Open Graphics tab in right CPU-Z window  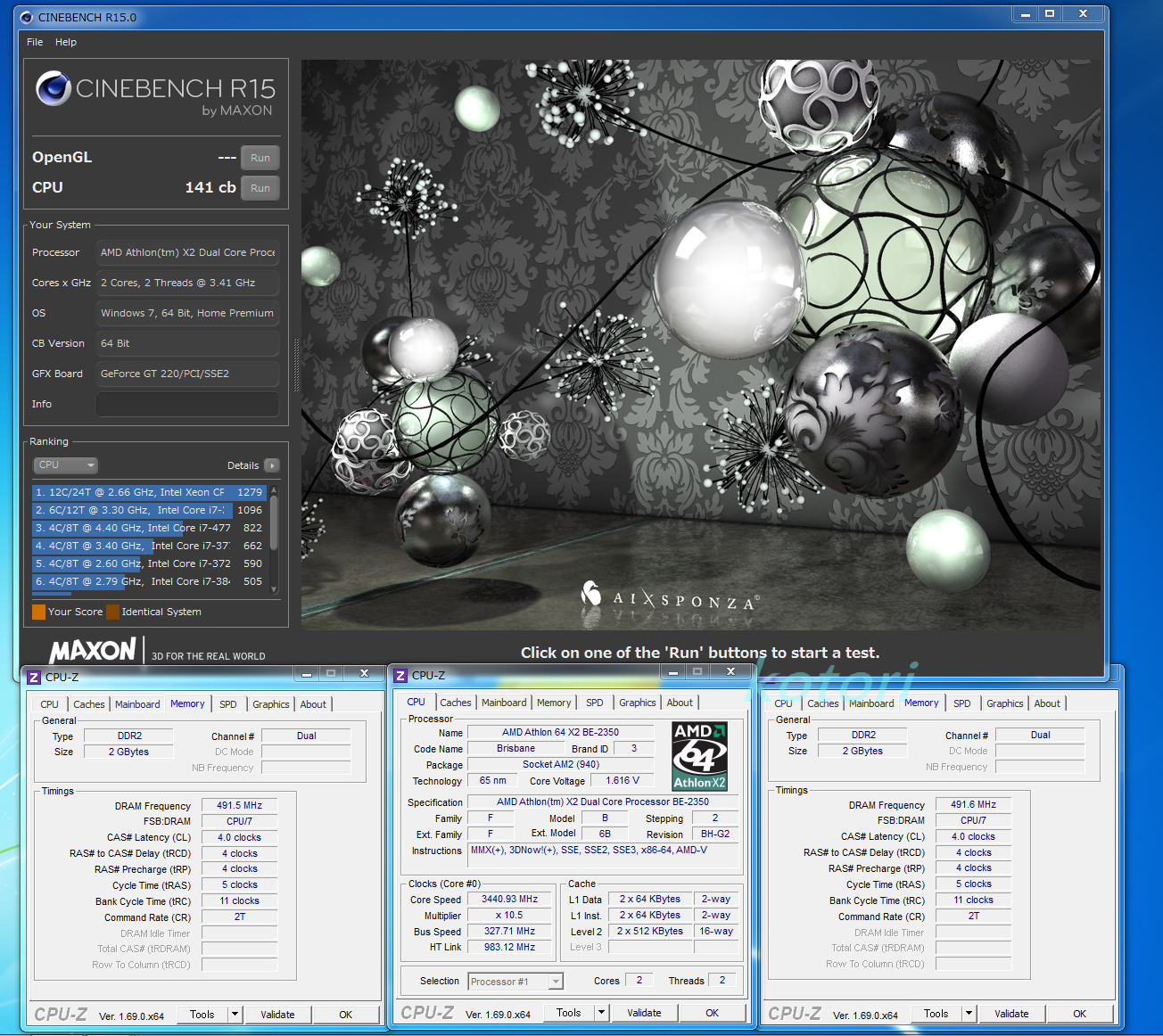click(x=1005, y=703)
